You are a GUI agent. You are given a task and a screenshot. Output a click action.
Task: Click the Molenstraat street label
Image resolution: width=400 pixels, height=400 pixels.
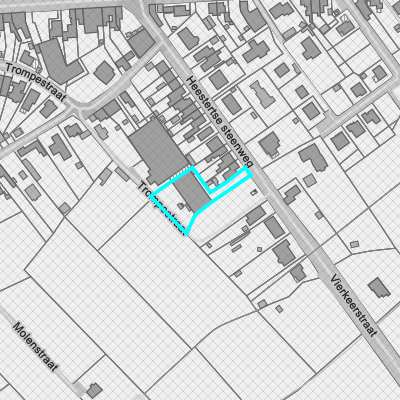(35, 347)
